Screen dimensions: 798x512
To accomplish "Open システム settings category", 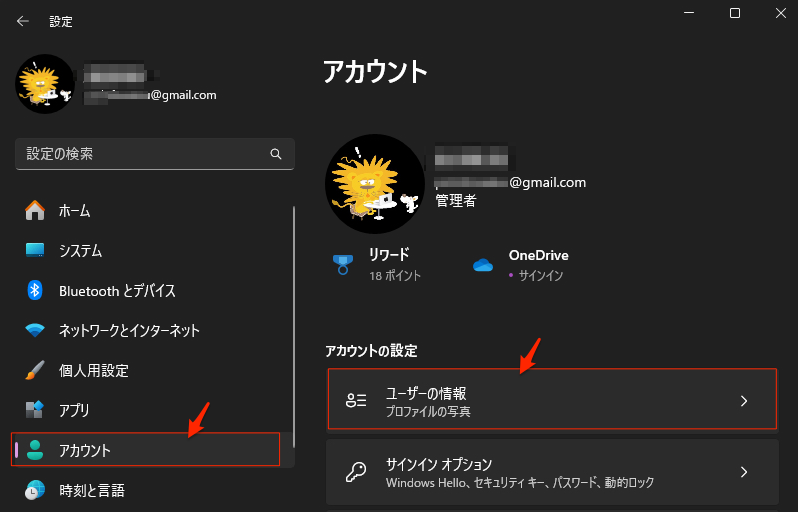I will tap(153, 250).
